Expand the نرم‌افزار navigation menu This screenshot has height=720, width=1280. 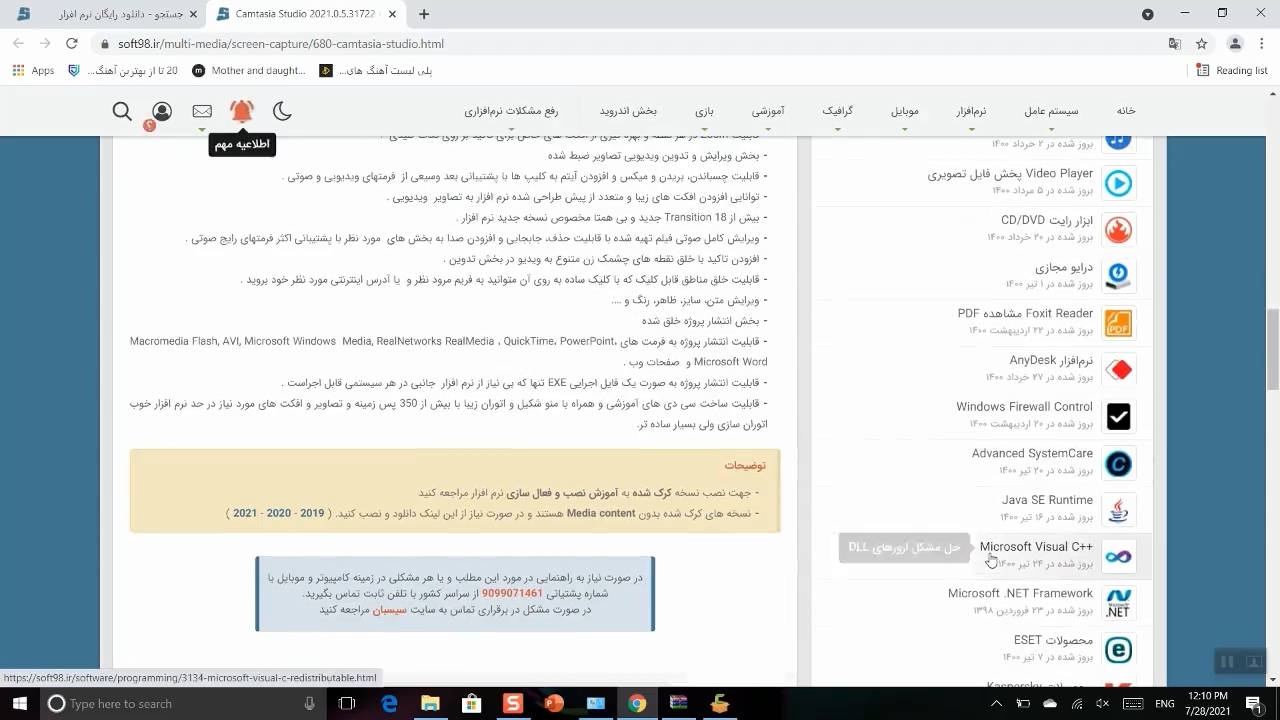coord(967,111)
